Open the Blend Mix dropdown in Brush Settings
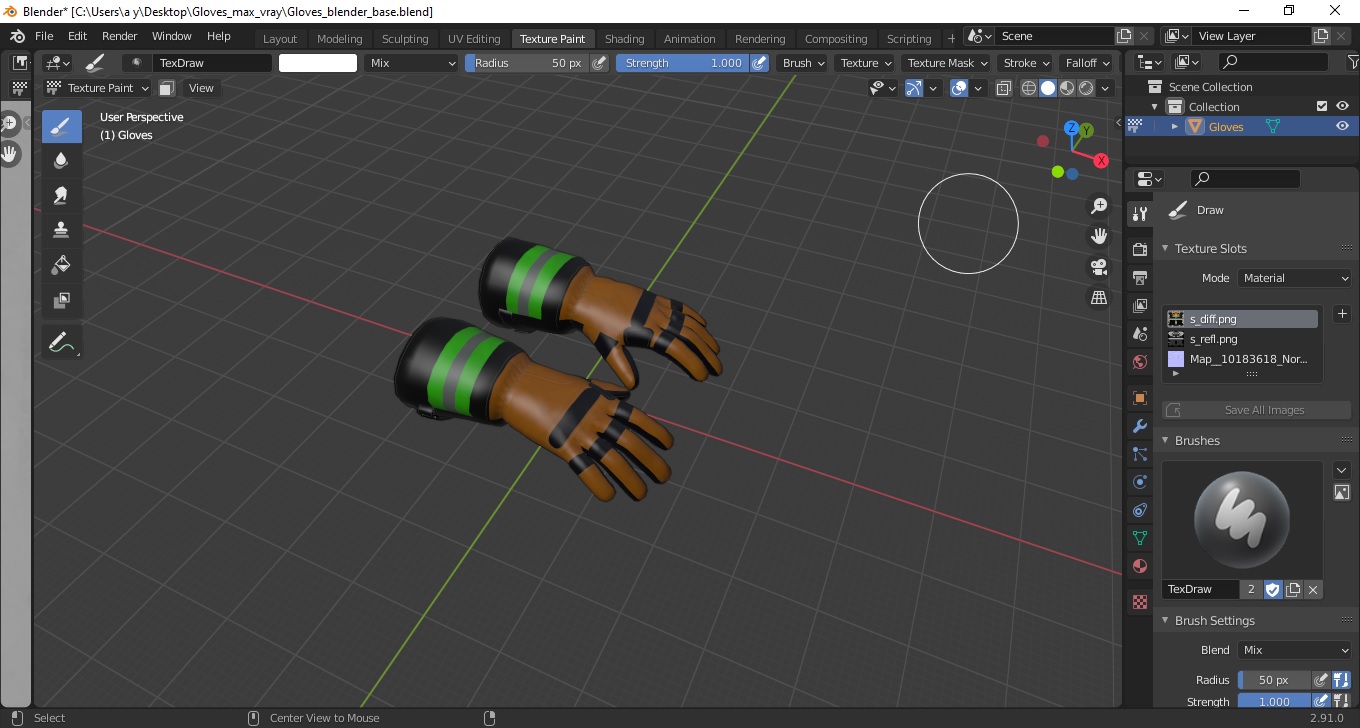1360x728 pixels. point(1294,650)
